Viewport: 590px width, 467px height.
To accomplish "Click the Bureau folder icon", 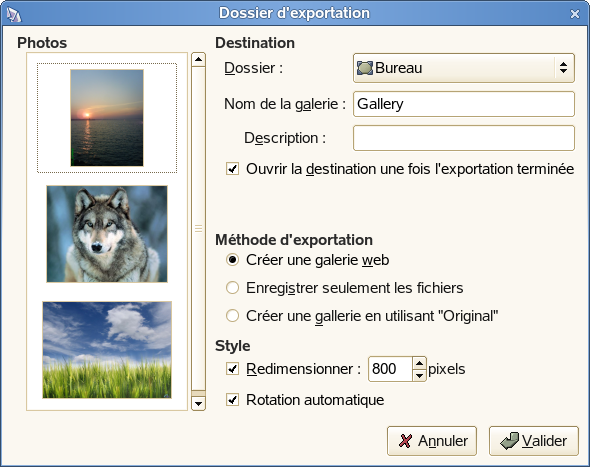I will click(365, 68).
